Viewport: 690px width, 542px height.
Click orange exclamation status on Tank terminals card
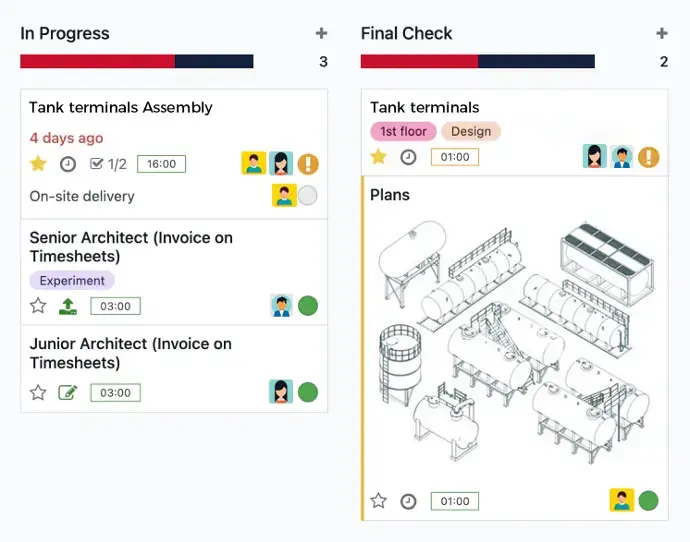pos(649,157)
